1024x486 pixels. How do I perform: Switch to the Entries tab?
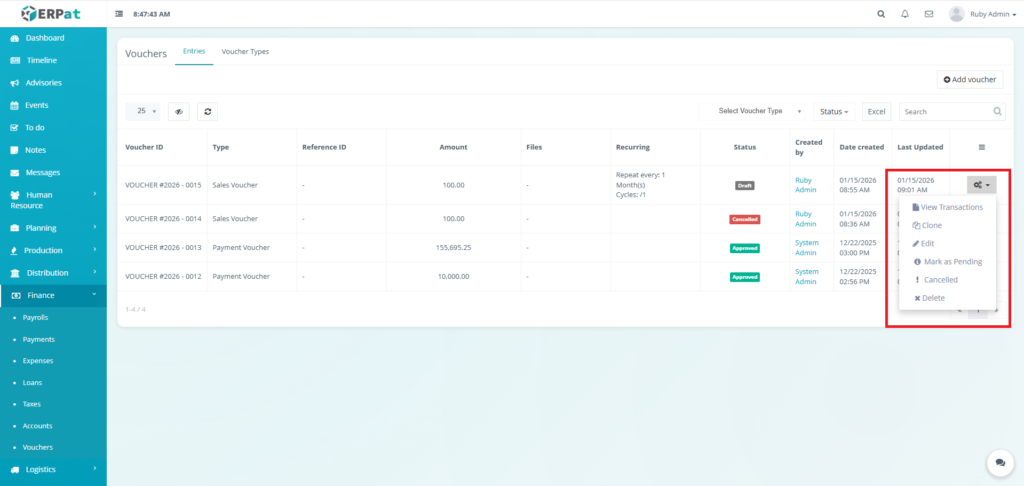coord(194,51)
